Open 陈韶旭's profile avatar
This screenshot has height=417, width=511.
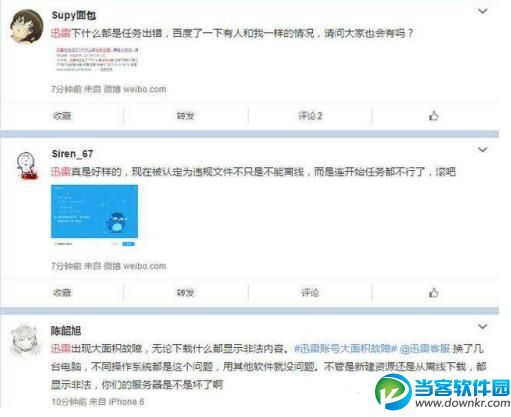coord(25,340)
